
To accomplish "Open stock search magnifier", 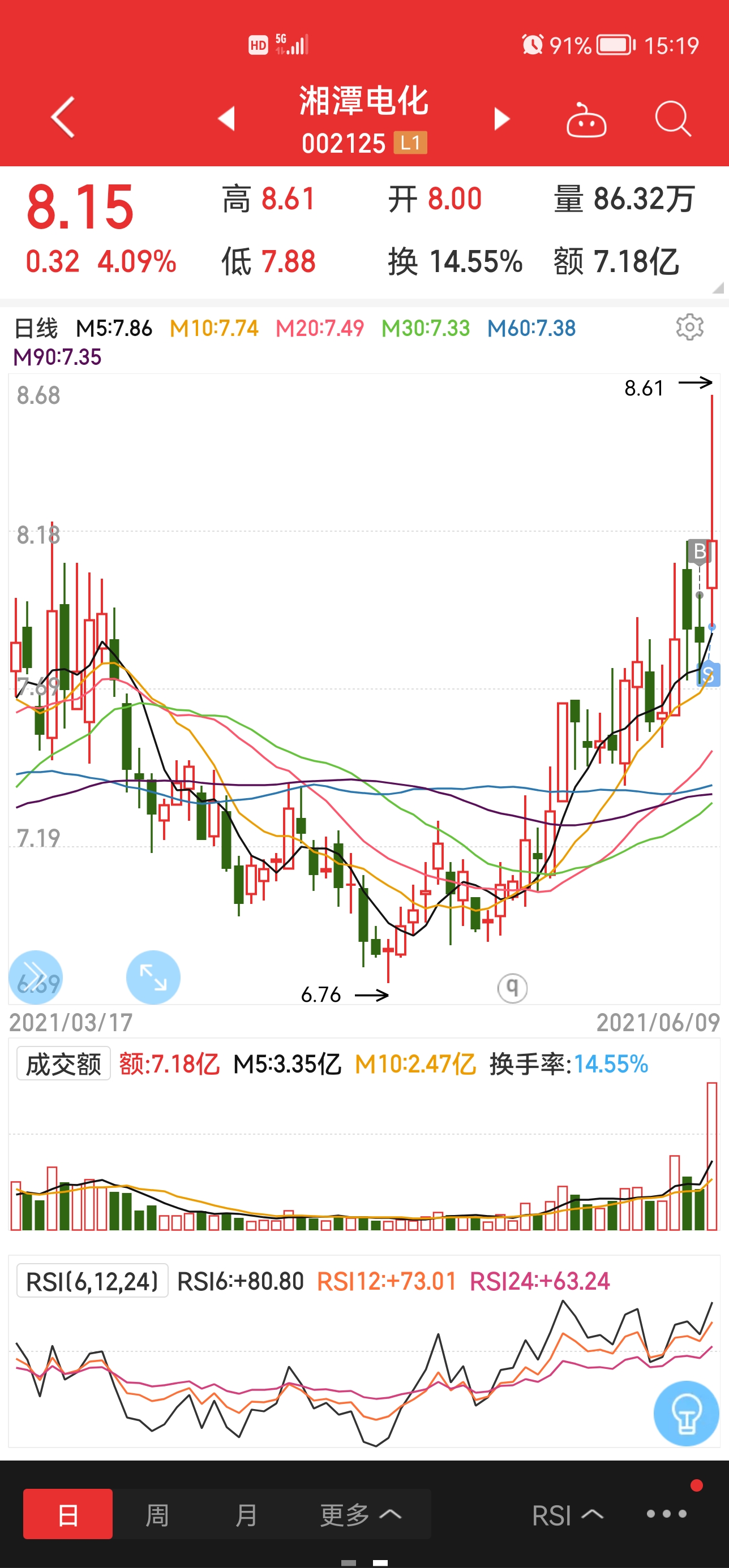I will [673, 118].
